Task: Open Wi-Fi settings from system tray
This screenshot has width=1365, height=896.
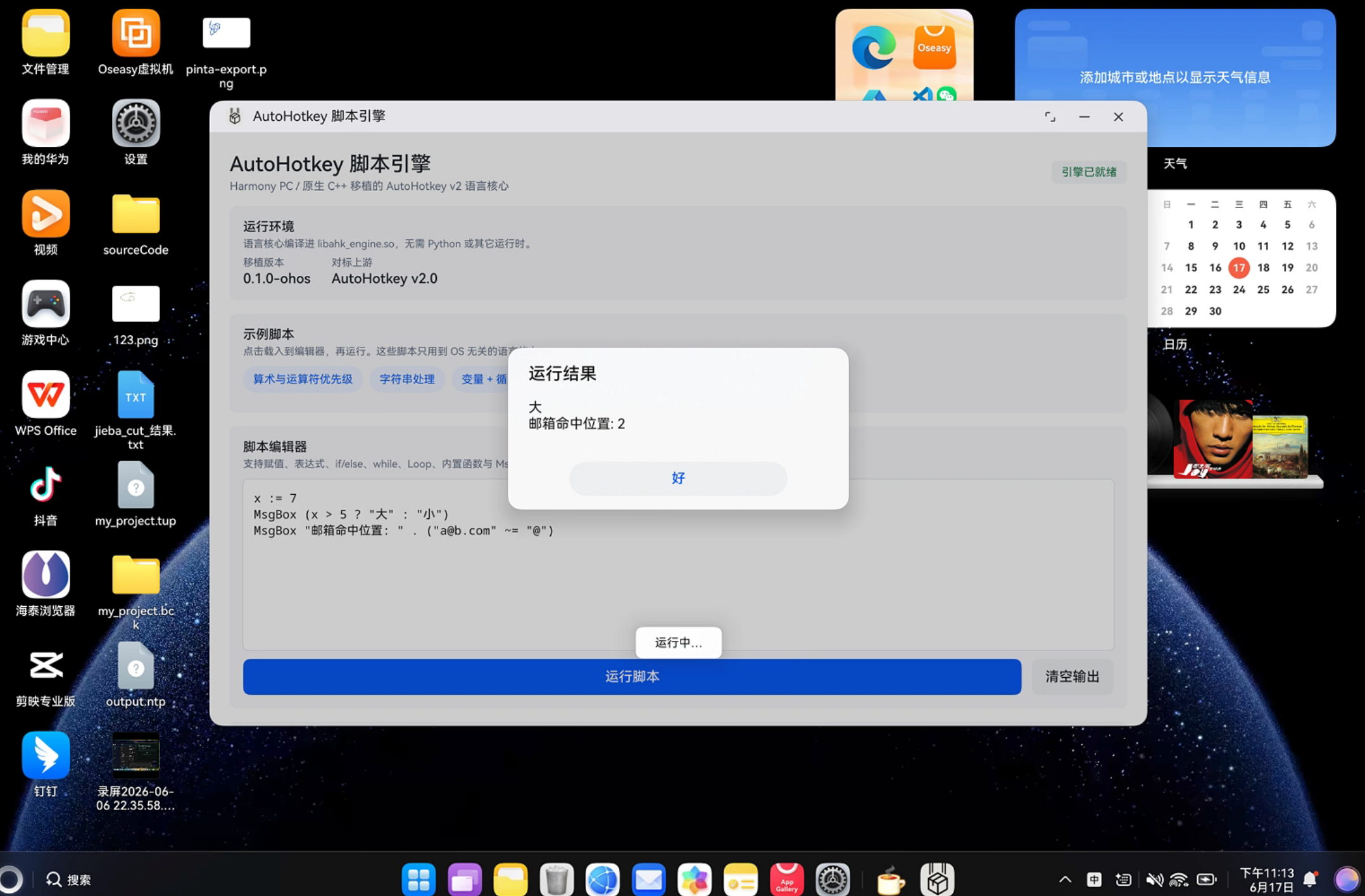Action: pyautogui.click(x=1179, y=880)
